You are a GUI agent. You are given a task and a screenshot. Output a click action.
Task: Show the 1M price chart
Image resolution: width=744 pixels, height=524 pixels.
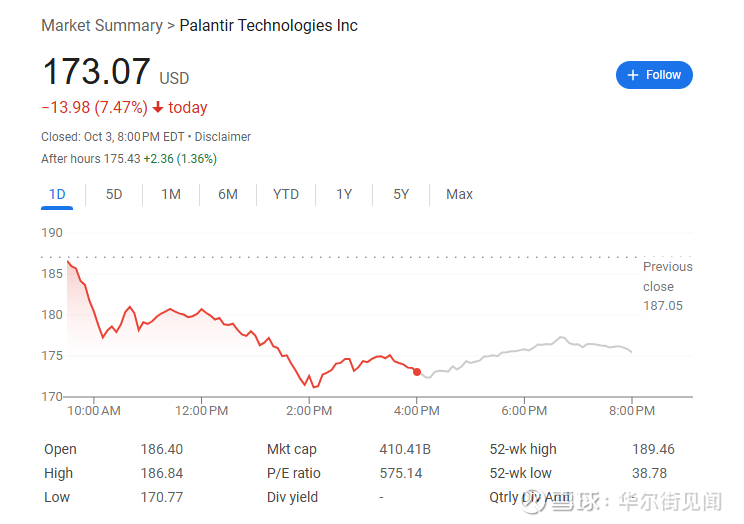(x=171, y=194)
